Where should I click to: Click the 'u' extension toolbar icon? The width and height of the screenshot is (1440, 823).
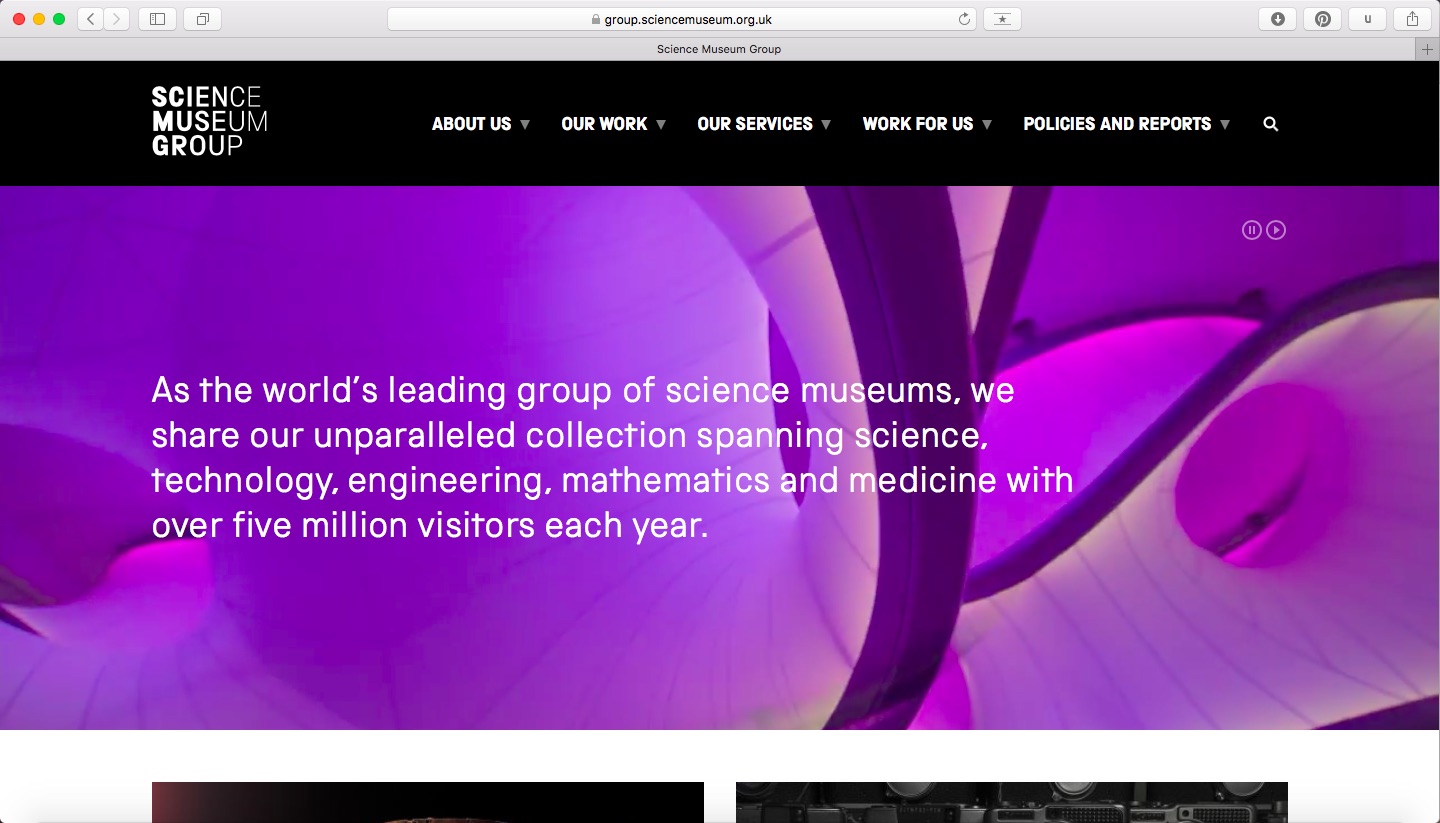click(1367, 18)
